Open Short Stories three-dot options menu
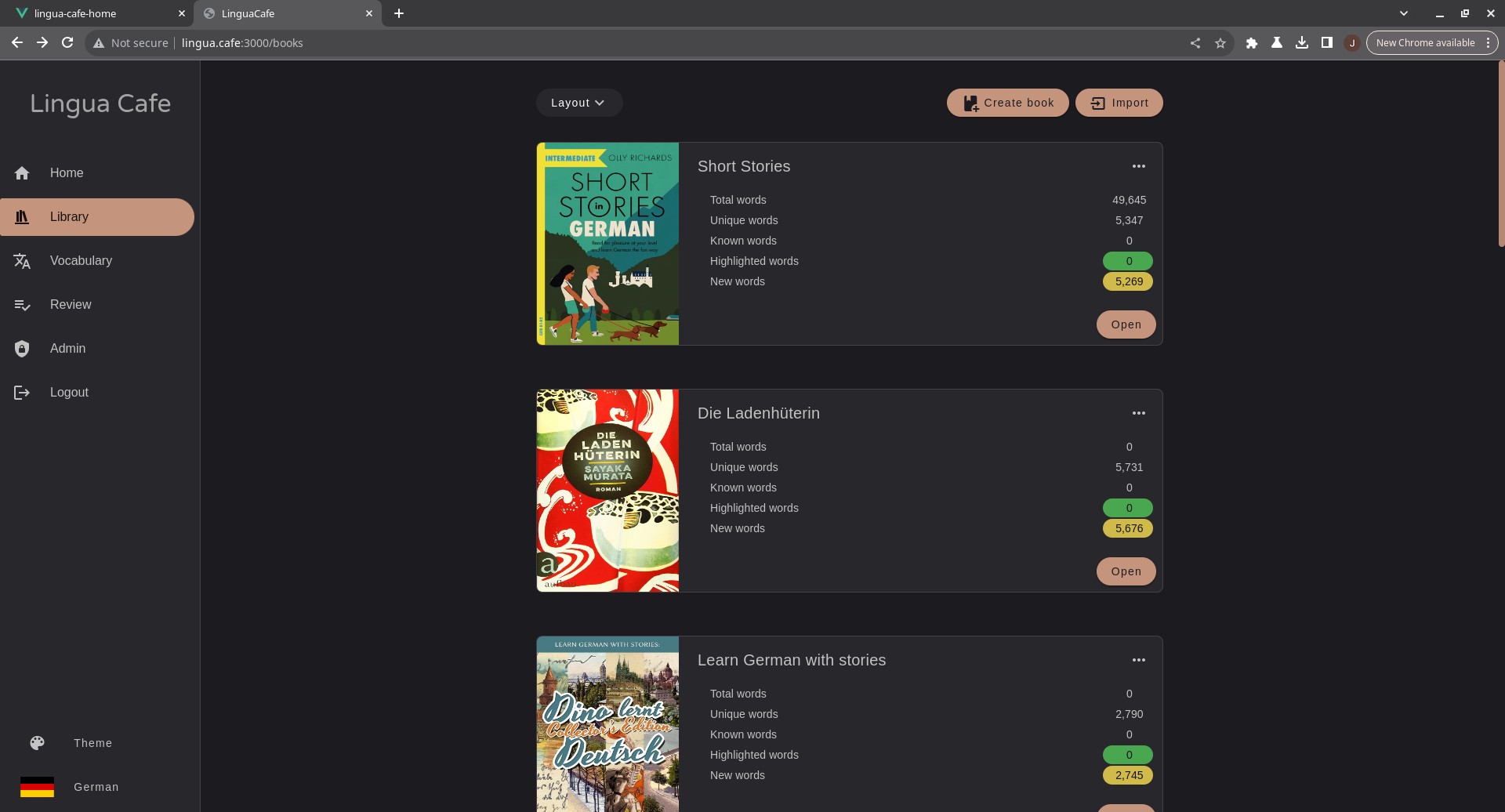Viewport: 1505px width, 812px height. tap(1139, 166)
